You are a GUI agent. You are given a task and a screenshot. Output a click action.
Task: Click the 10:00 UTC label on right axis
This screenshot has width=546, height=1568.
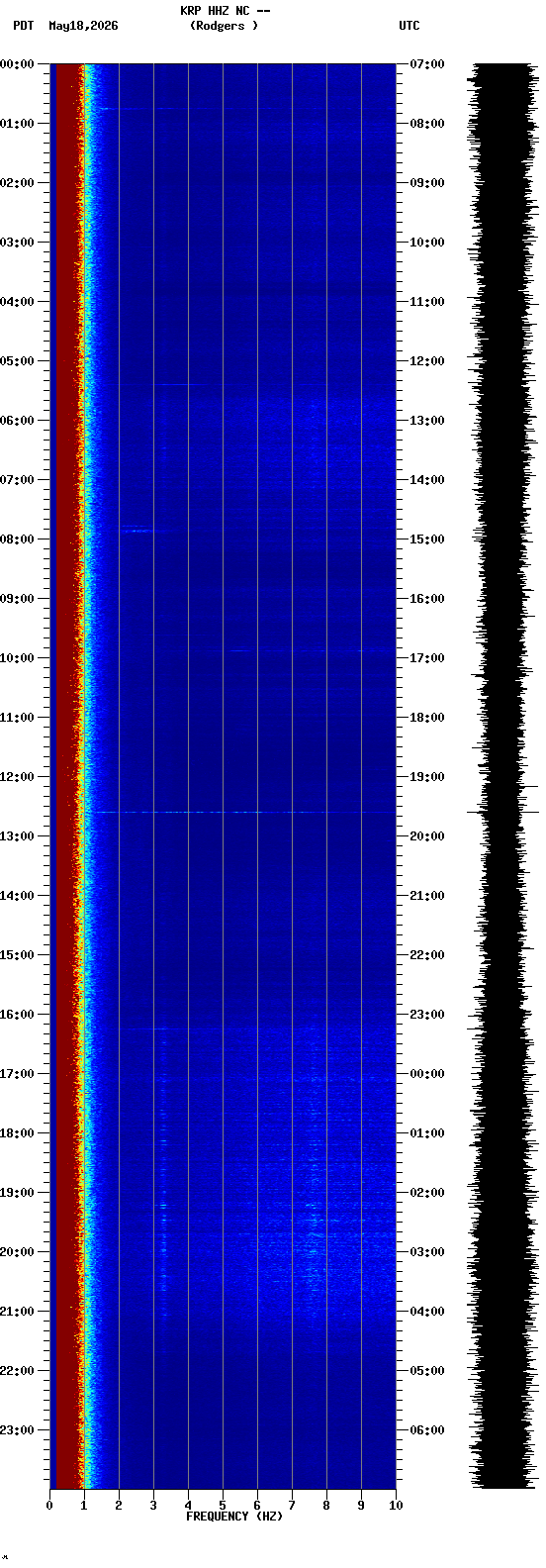tap(426, 243)
